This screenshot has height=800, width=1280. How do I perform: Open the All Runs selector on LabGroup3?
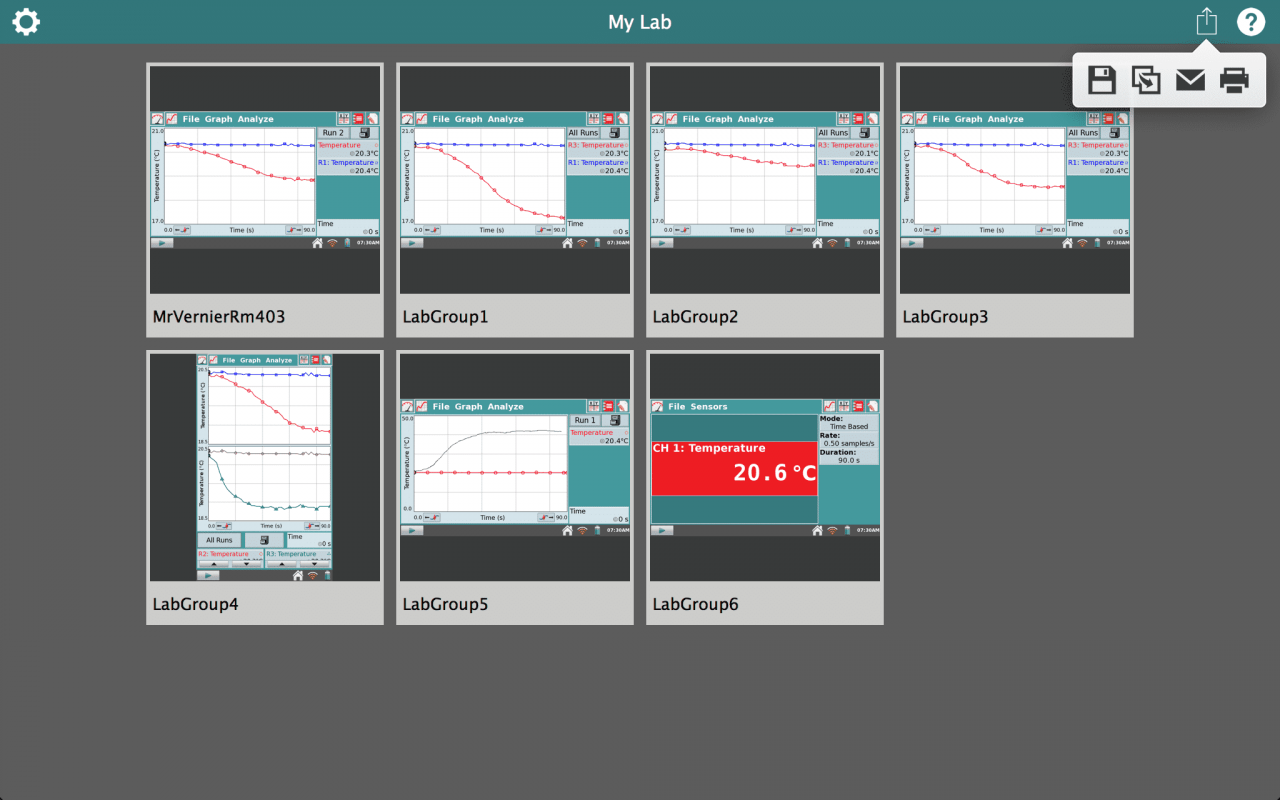click(x=1083, y=132)
